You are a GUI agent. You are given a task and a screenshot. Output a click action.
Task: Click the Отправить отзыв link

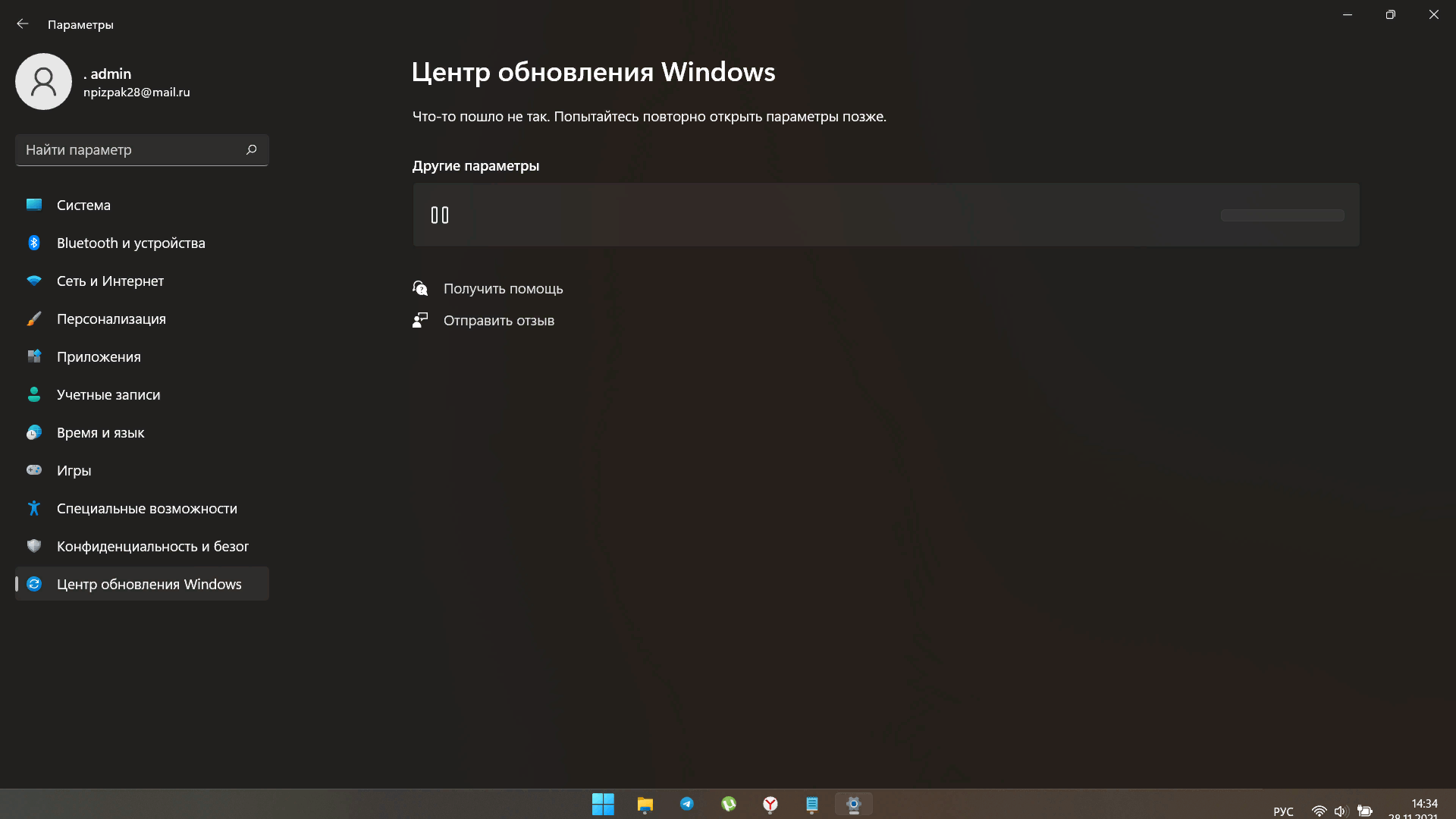click(x=498, y=321)
